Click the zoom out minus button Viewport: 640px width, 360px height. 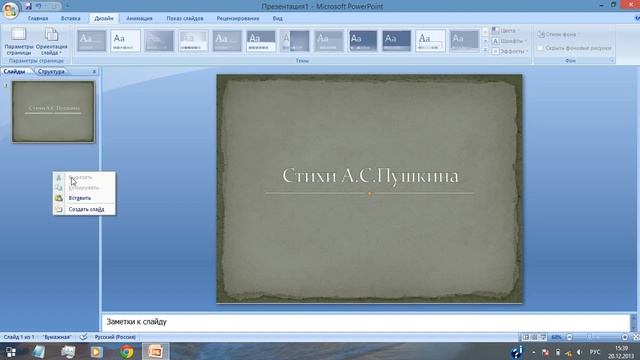point(569,337)
